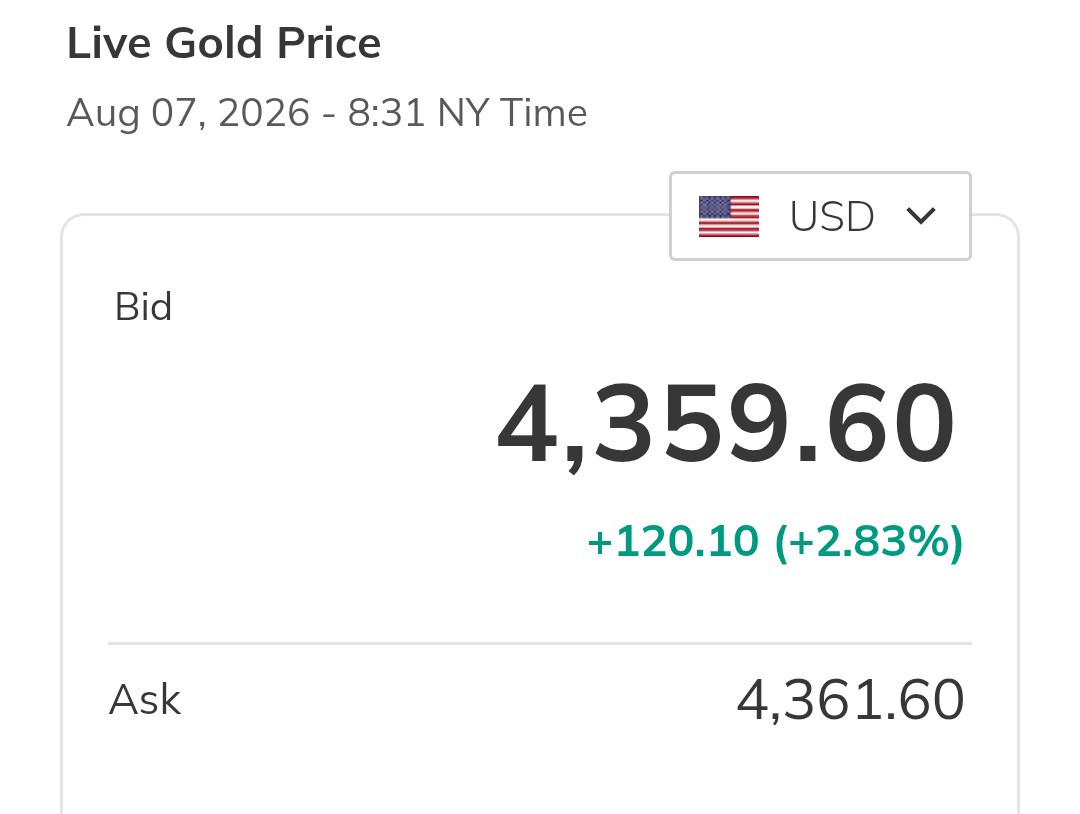The width and height of the screenshot is (1080, 814).
Task: Click the word Price in heading
Action: [x=329, y=43]
